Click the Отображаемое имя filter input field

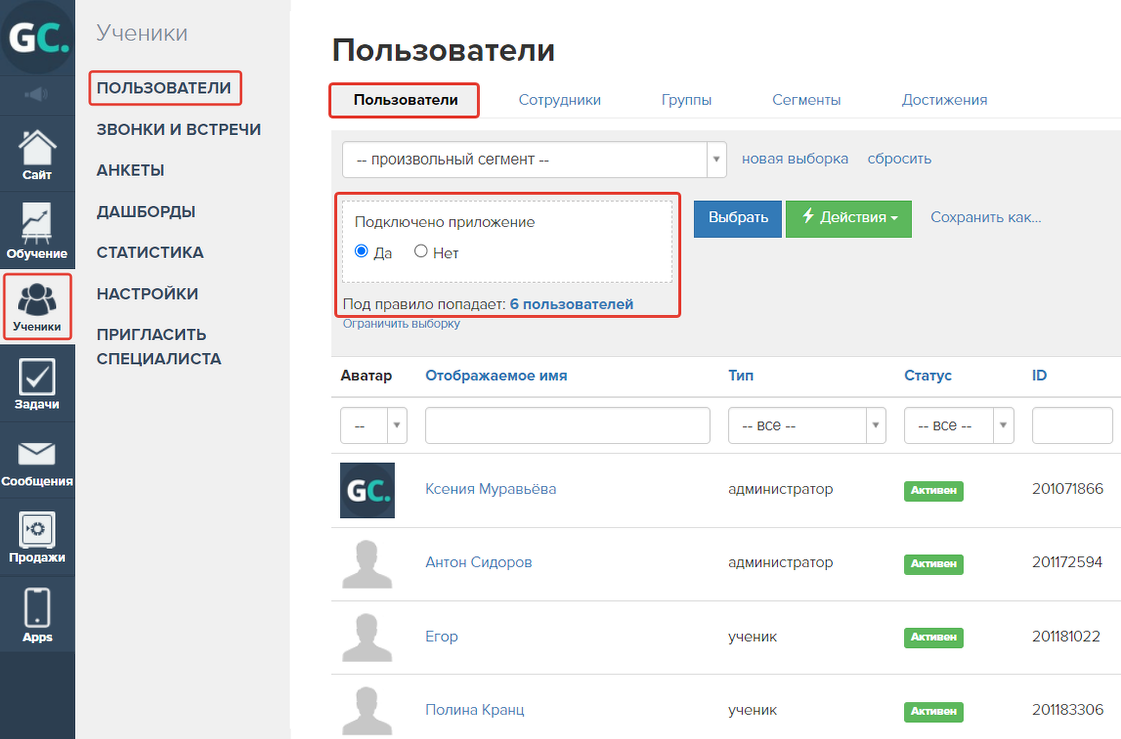click(567, 425)
